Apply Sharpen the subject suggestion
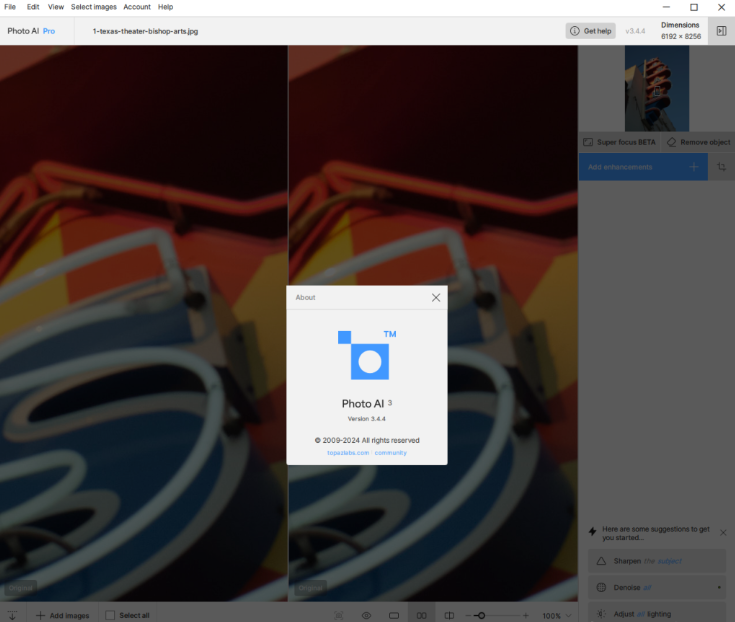The width and height of the screenshot is (735, 622). (657, 561)
